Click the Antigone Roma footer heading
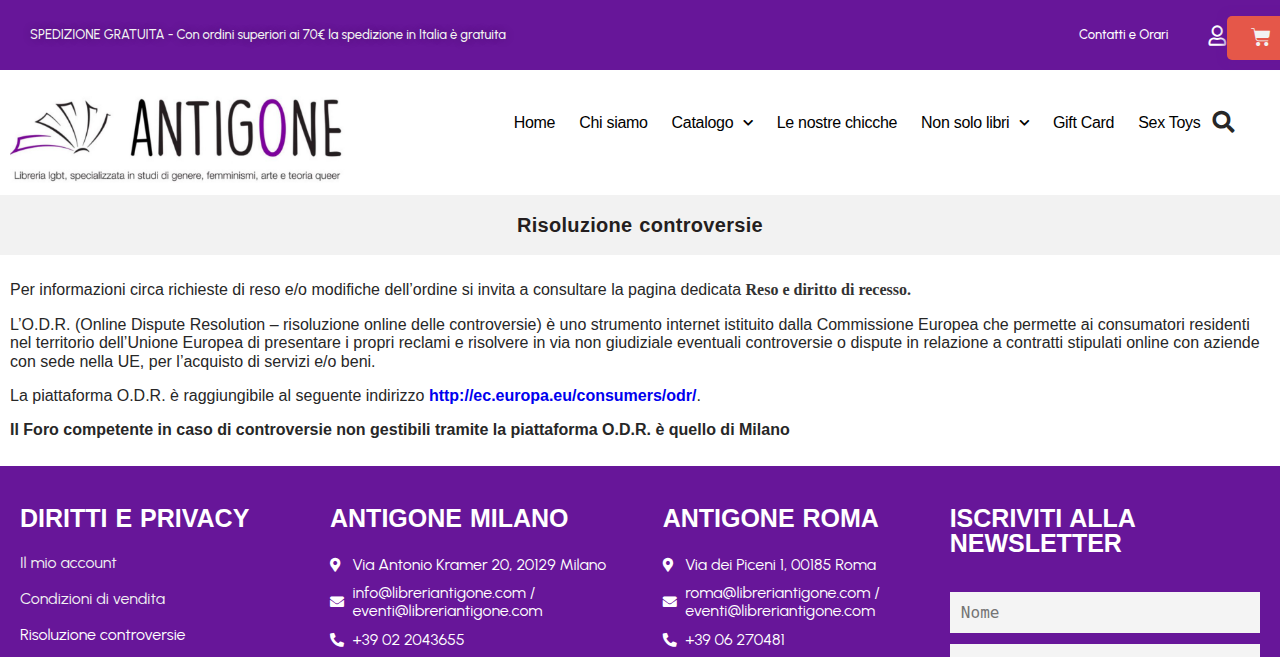Screen dimensions: 1280x657 point(771,518)
